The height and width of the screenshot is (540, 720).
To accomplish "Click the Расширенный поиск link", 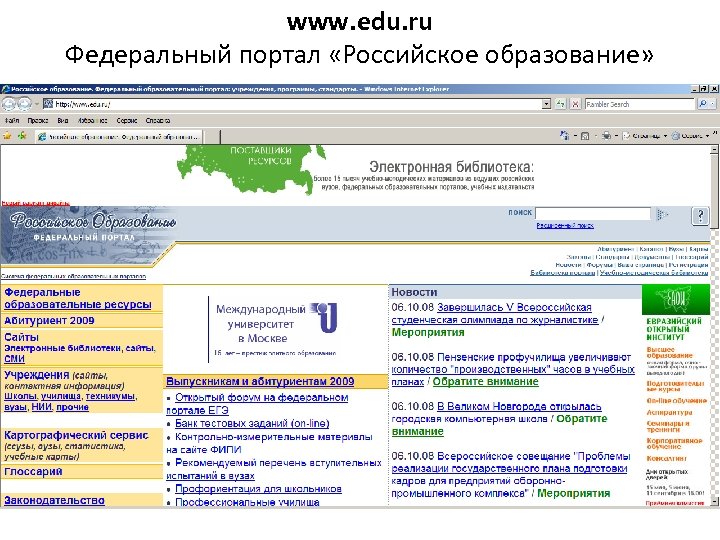I will point(565,225).
